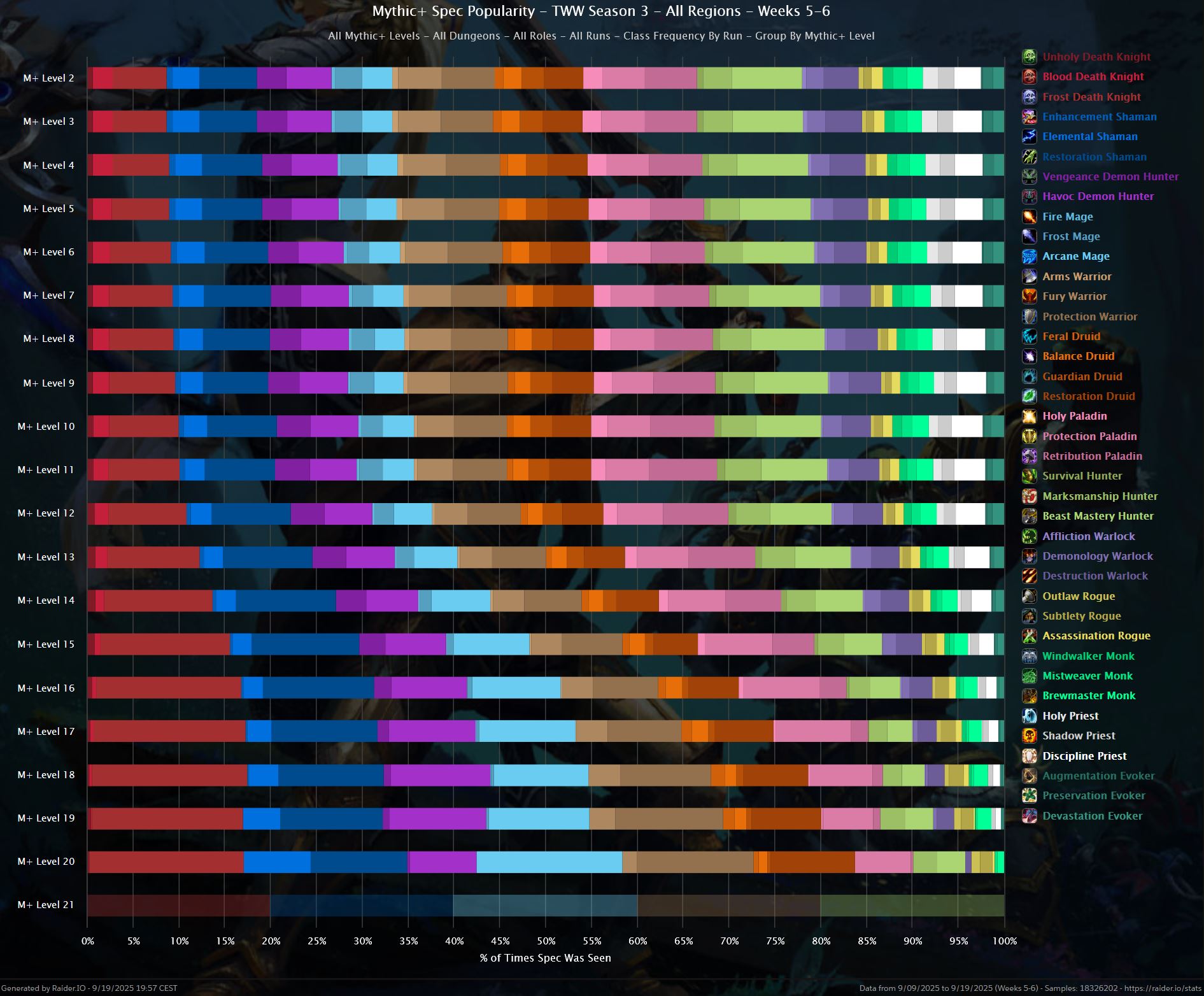
Task: Click the Havoc Demon Hunter icon
Action: [1029, 196]
